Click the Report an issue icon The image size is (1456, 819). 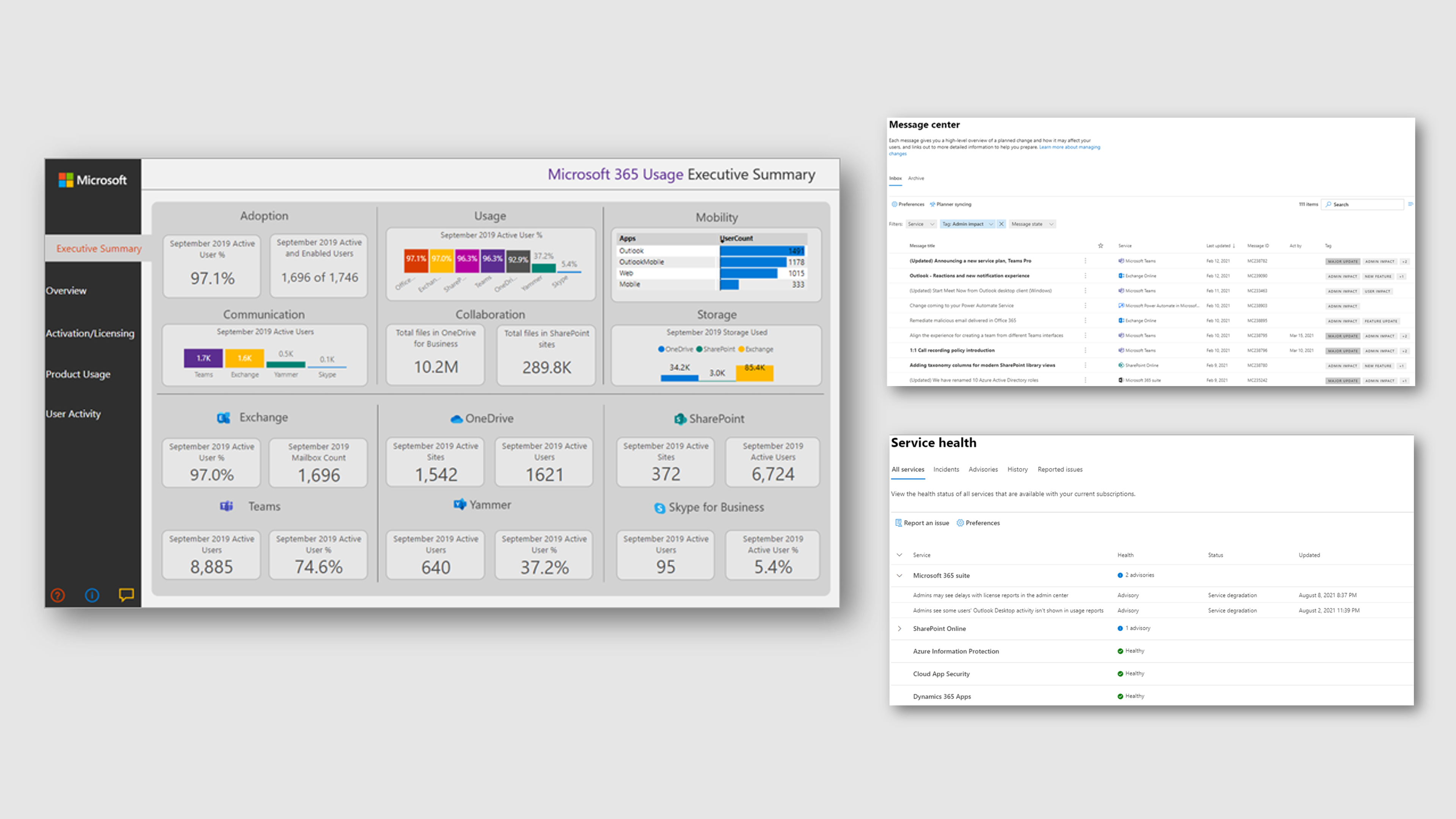coord(899,523)
